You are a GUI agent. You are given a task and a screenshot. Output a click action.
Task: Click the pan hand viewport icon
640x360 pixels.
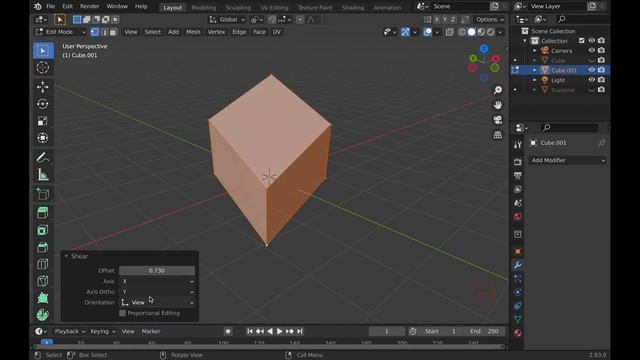pos(498,105)
